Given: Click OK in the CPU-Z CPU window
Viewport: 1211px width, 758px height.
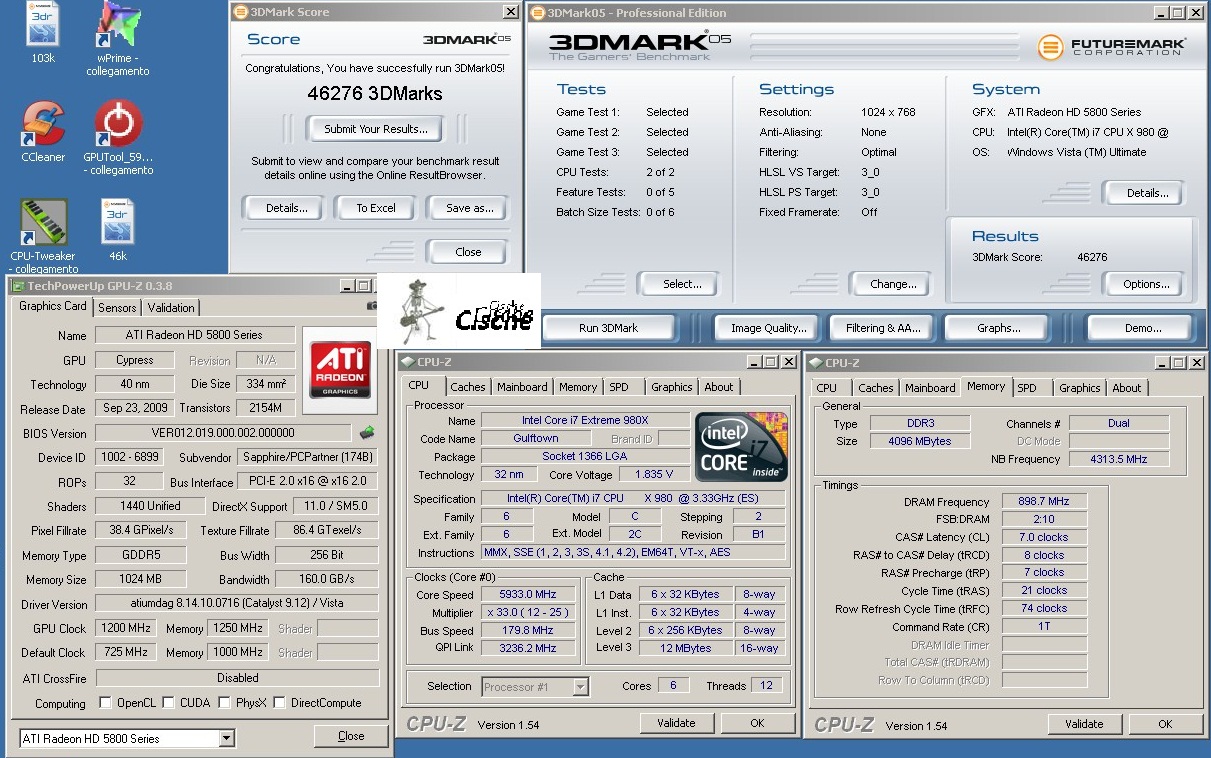Looking at the screenshot, I should [x=757, y=723].
